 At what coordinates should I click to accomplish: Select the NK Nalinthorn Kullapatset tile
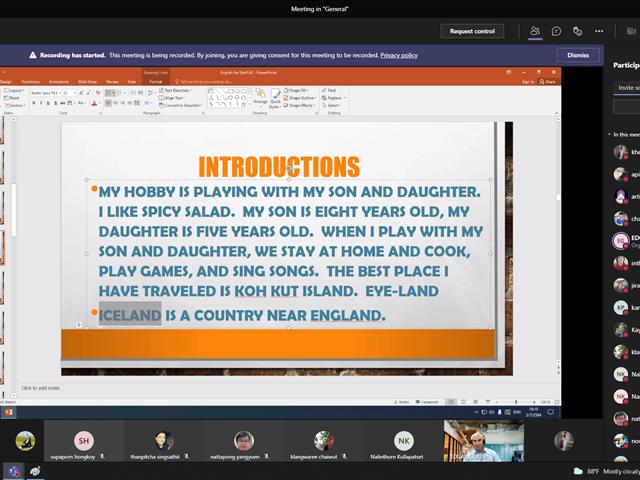click(404, 441)
